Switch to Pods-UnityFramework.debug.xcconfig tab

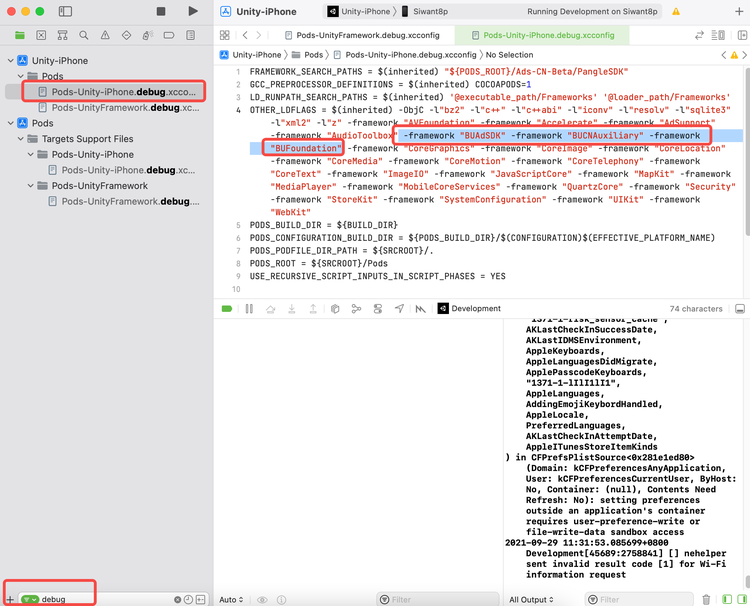[x=362, y=35]
